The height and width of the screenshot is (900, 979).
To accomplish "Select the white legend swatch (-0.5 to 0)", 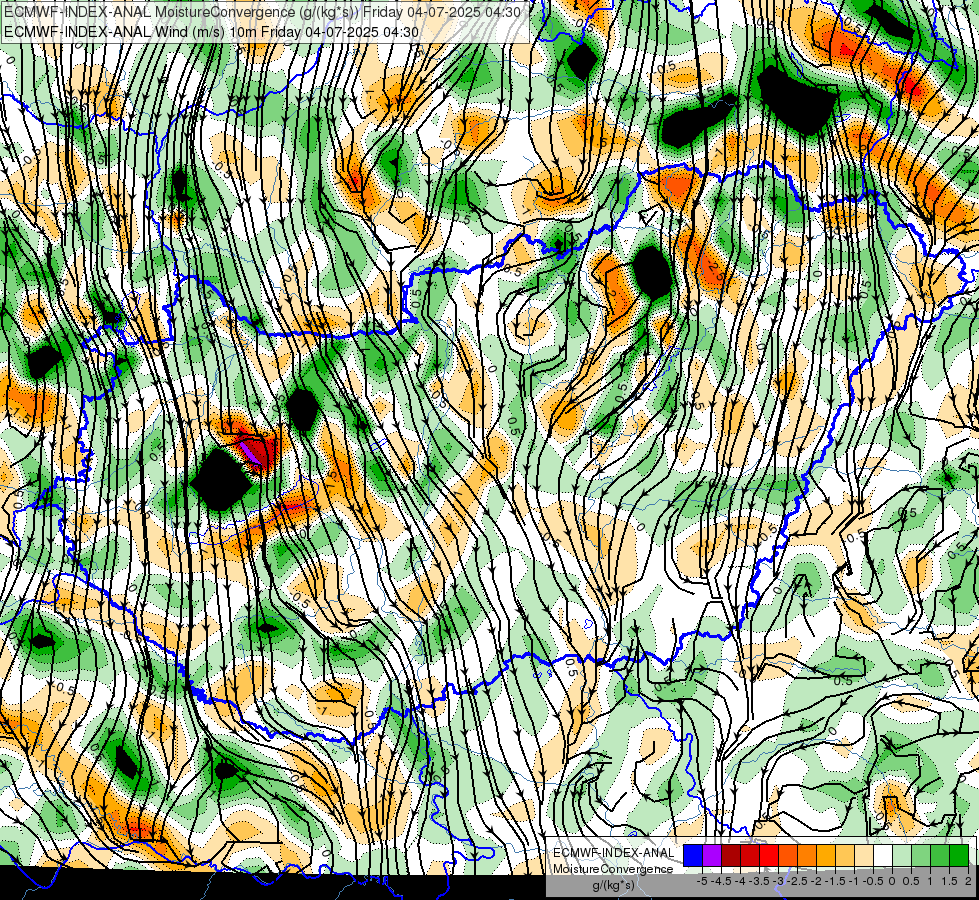I will (x=882, y=856).
